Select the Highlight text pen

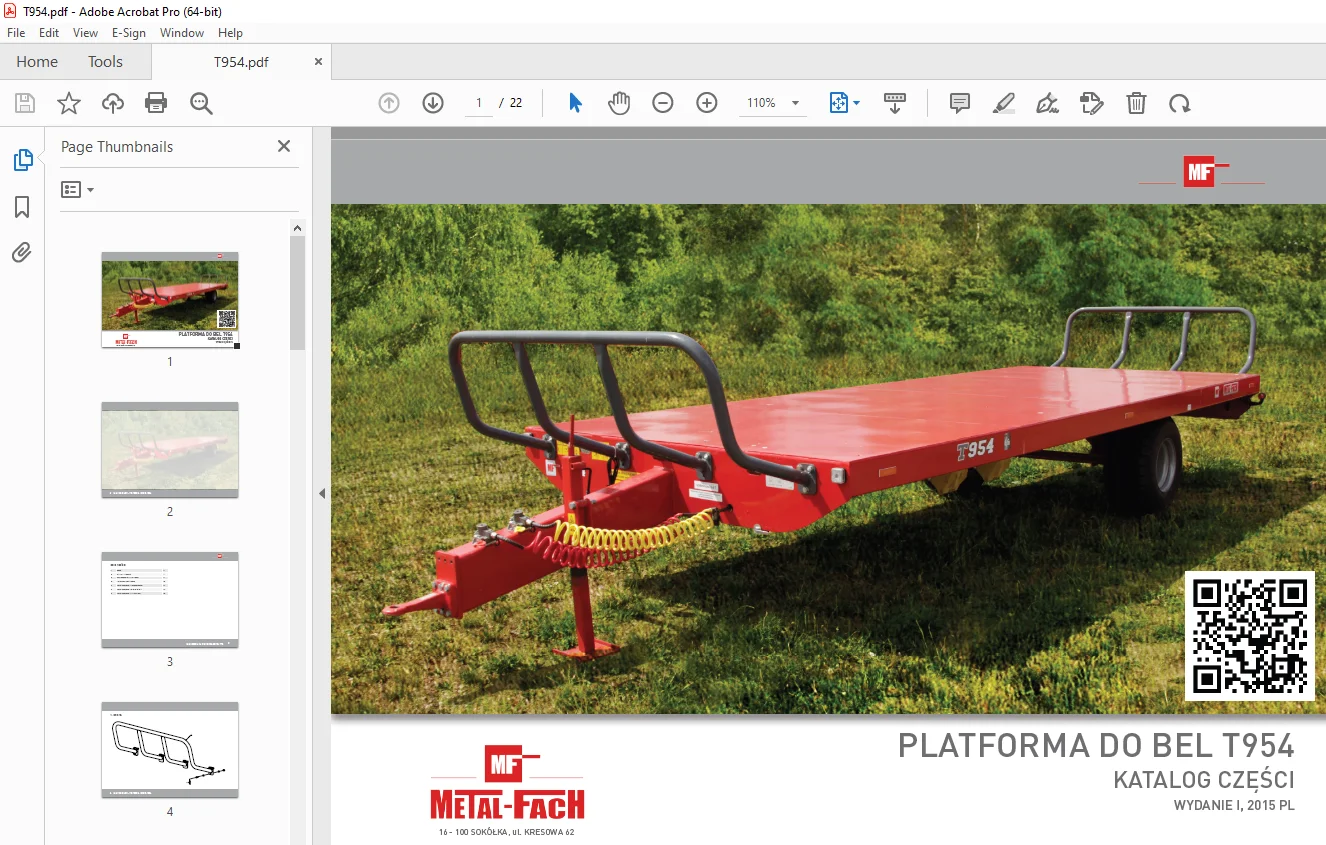(x=1004, y=103)
